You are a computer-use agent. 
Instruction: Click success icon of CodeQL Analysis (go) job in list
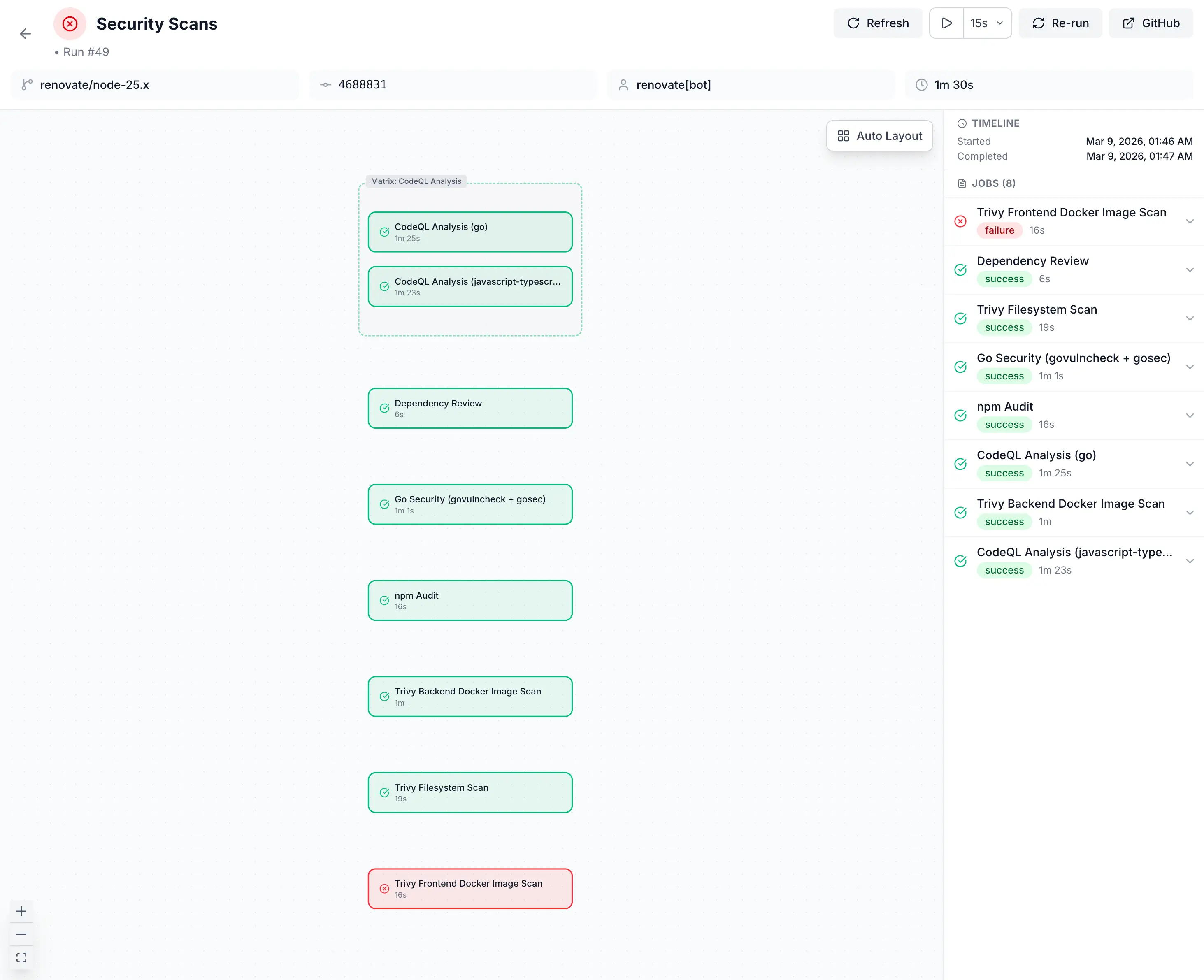point(960,464)
